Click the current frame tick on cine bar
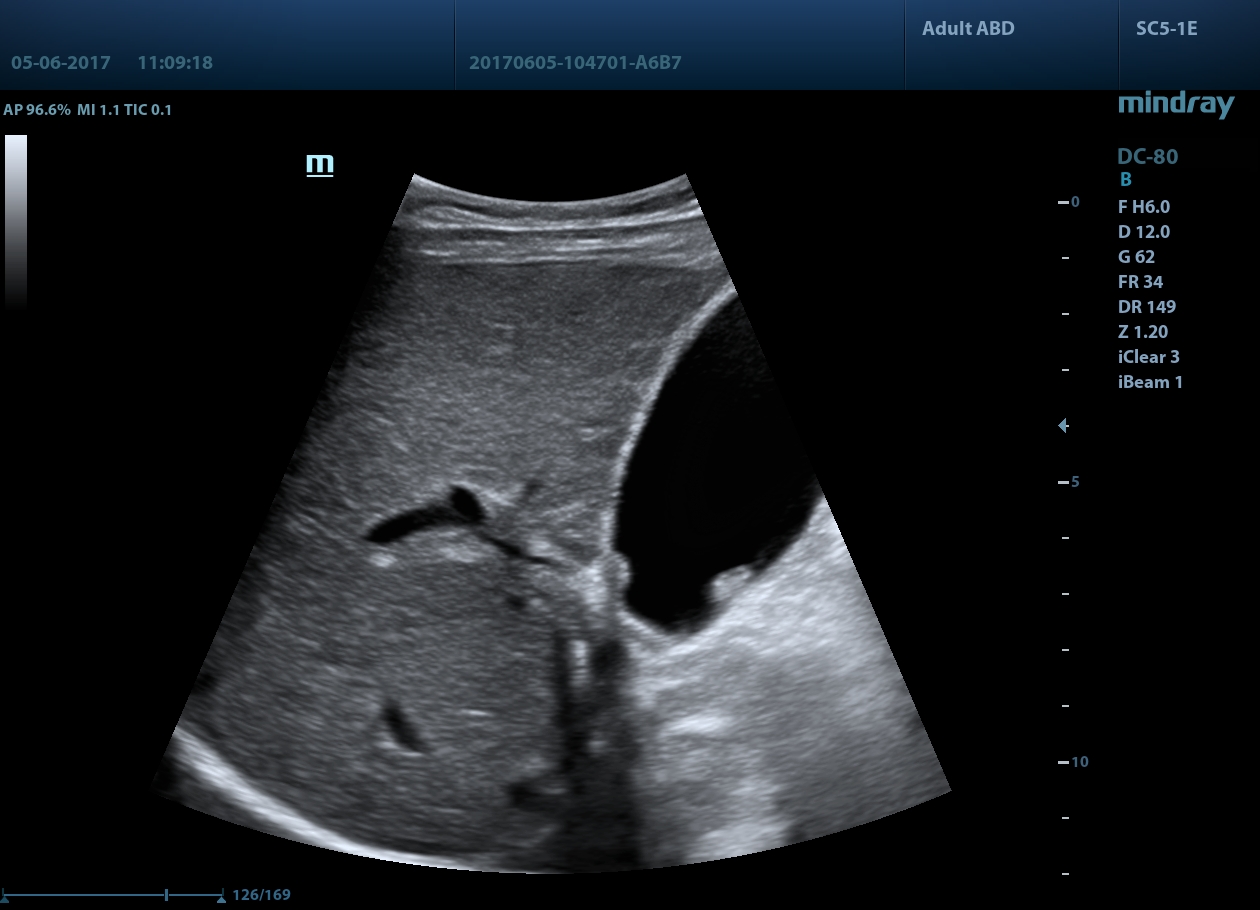This screenshot has height=910, width=1260. [166, 895]
